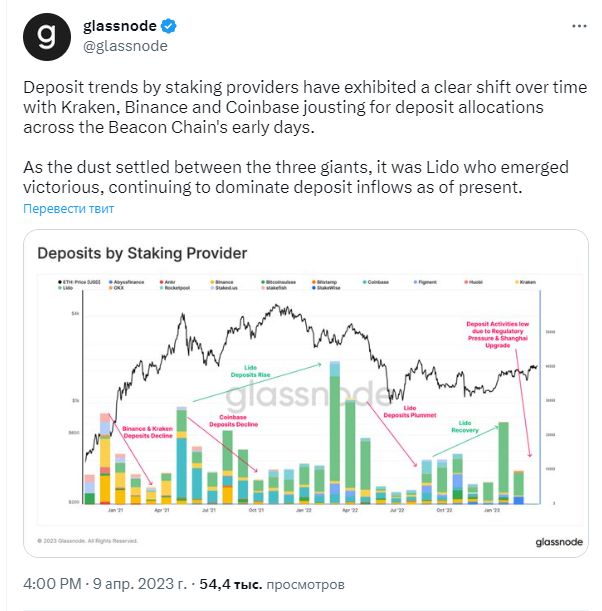Click the Coinbase Deposits Decline annotation

(233, 421)
